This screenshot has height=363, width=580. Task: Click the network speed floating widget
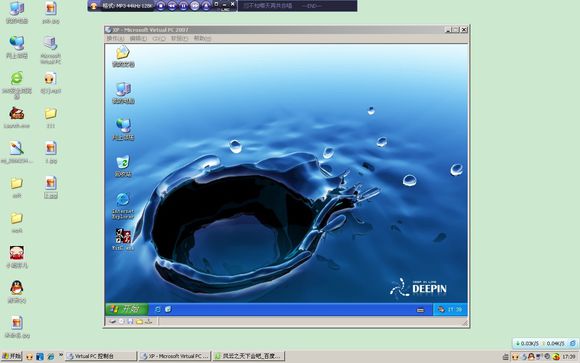tap(545, 343)
